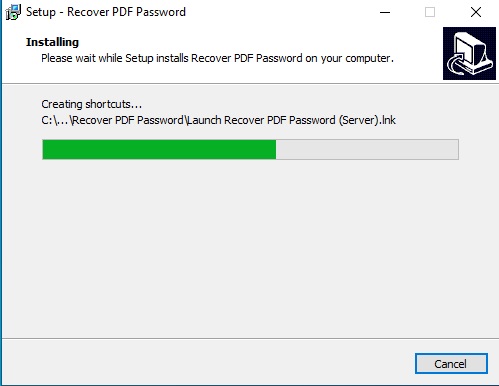Open the setup icon system menu in title bar
Screen dimensions: 499x386
[13, 12]
